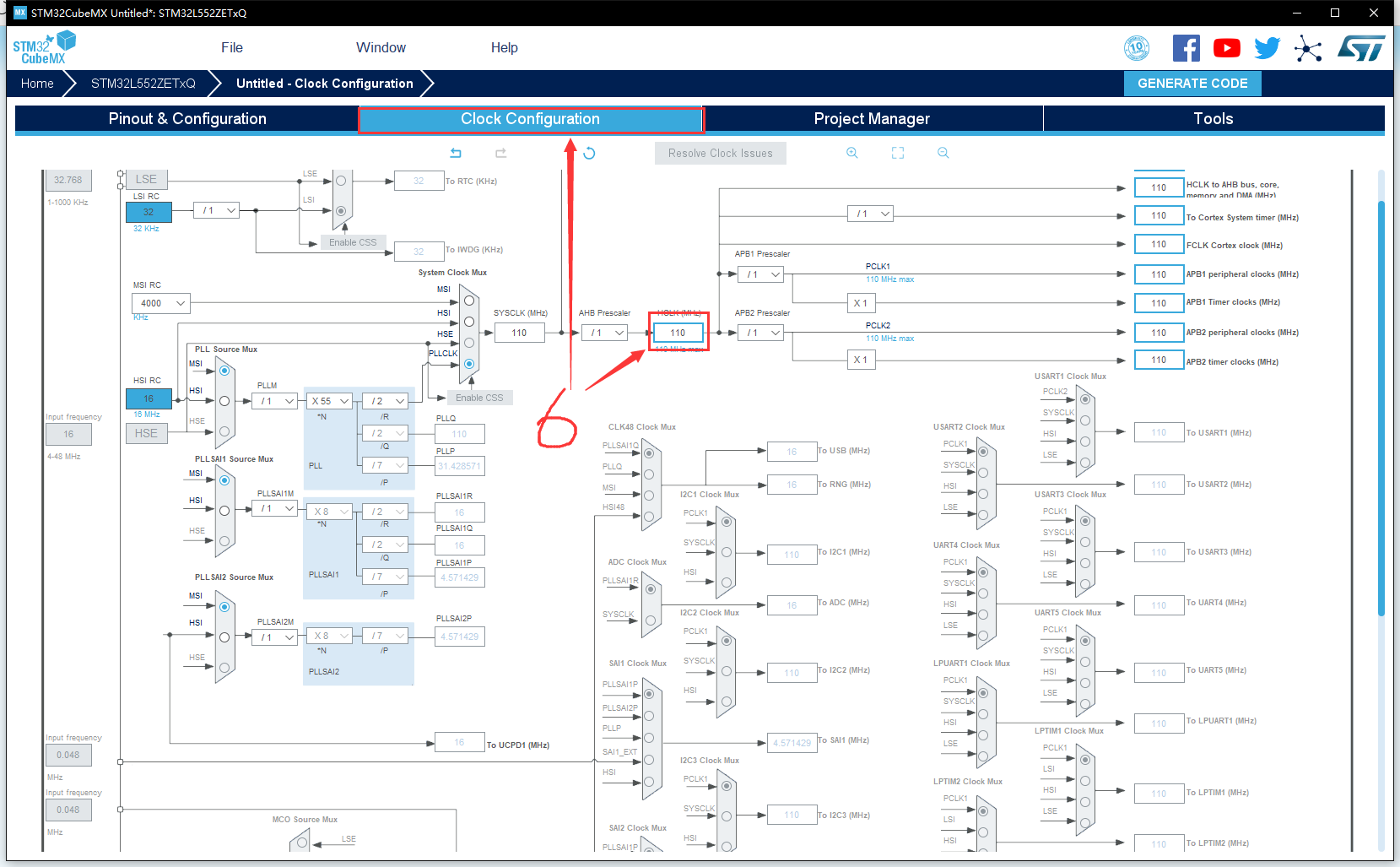Open the PLL /R divider dropdown
This screenshot has width=1400, height=867.
click(x=385, y=401)
